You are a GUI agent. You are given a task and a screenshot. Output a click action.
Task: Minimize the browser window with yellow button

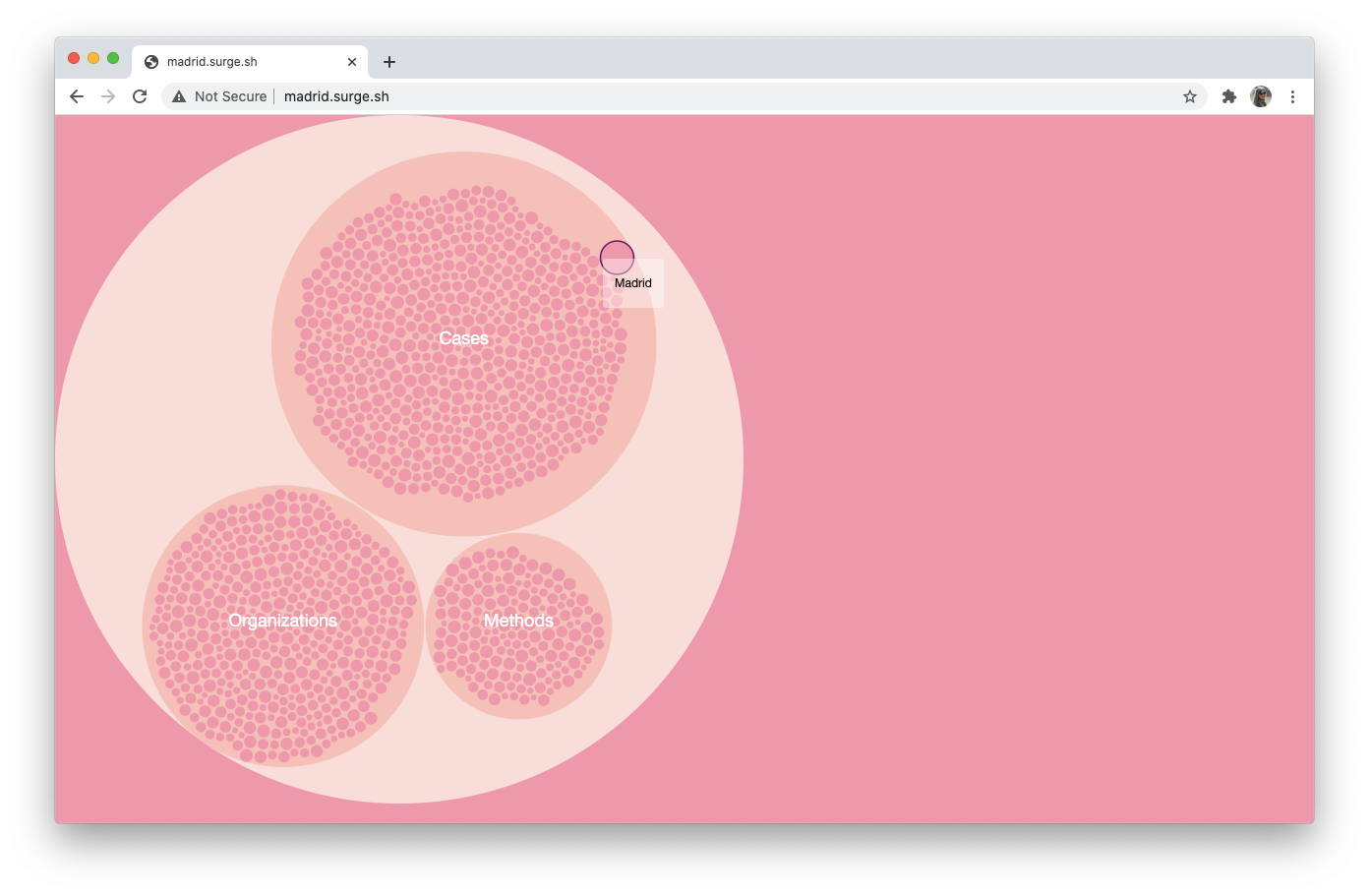coord(93,58)
